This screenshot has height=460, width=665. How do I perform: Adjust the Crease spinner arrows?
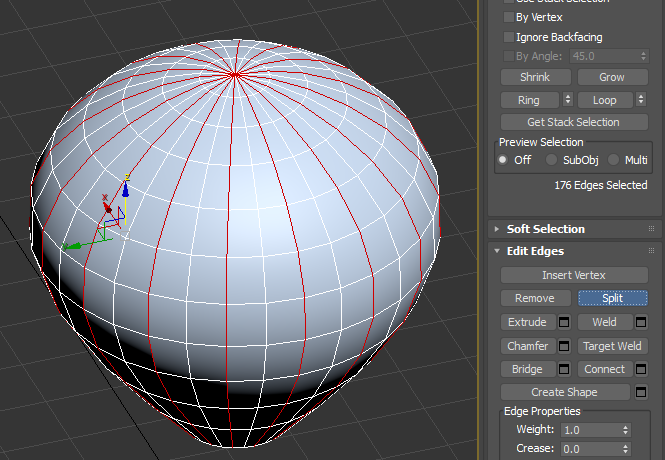pyautogui.click(x=626, y=449)
